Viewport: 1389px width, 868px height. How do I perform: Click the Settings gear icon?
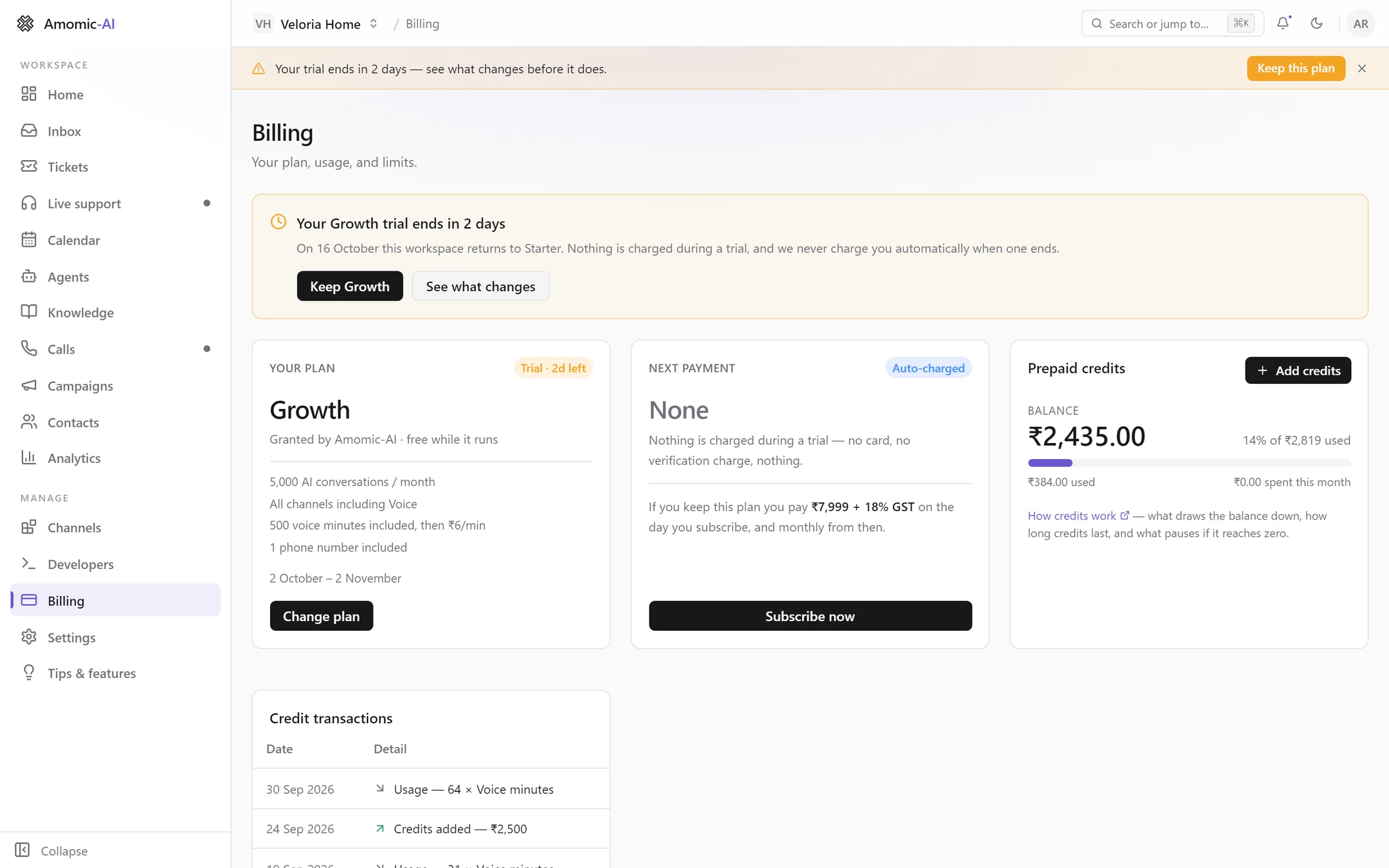click(29, 637)
